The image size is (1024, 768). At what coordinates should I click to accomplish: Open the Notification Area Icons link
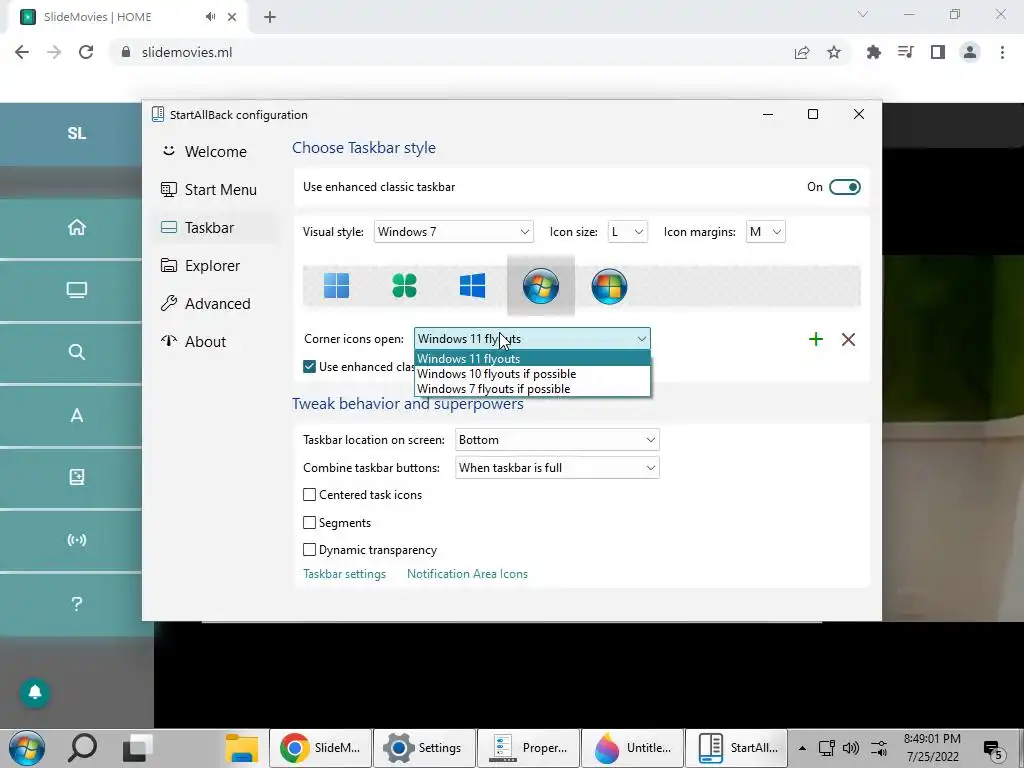(x=467, y=573)
